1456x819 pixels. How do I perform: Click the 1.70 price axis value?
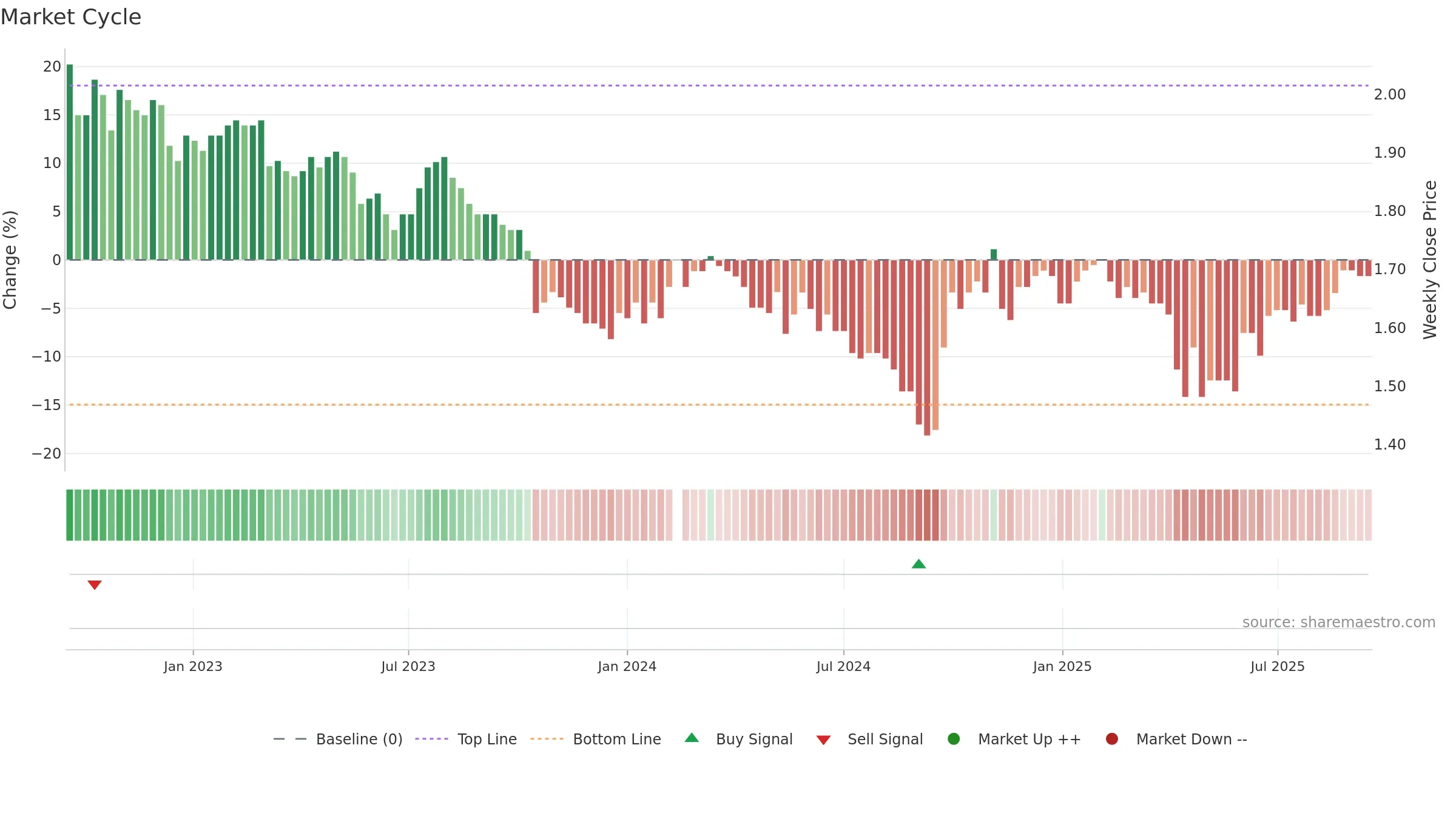(x=1390, y=269)
